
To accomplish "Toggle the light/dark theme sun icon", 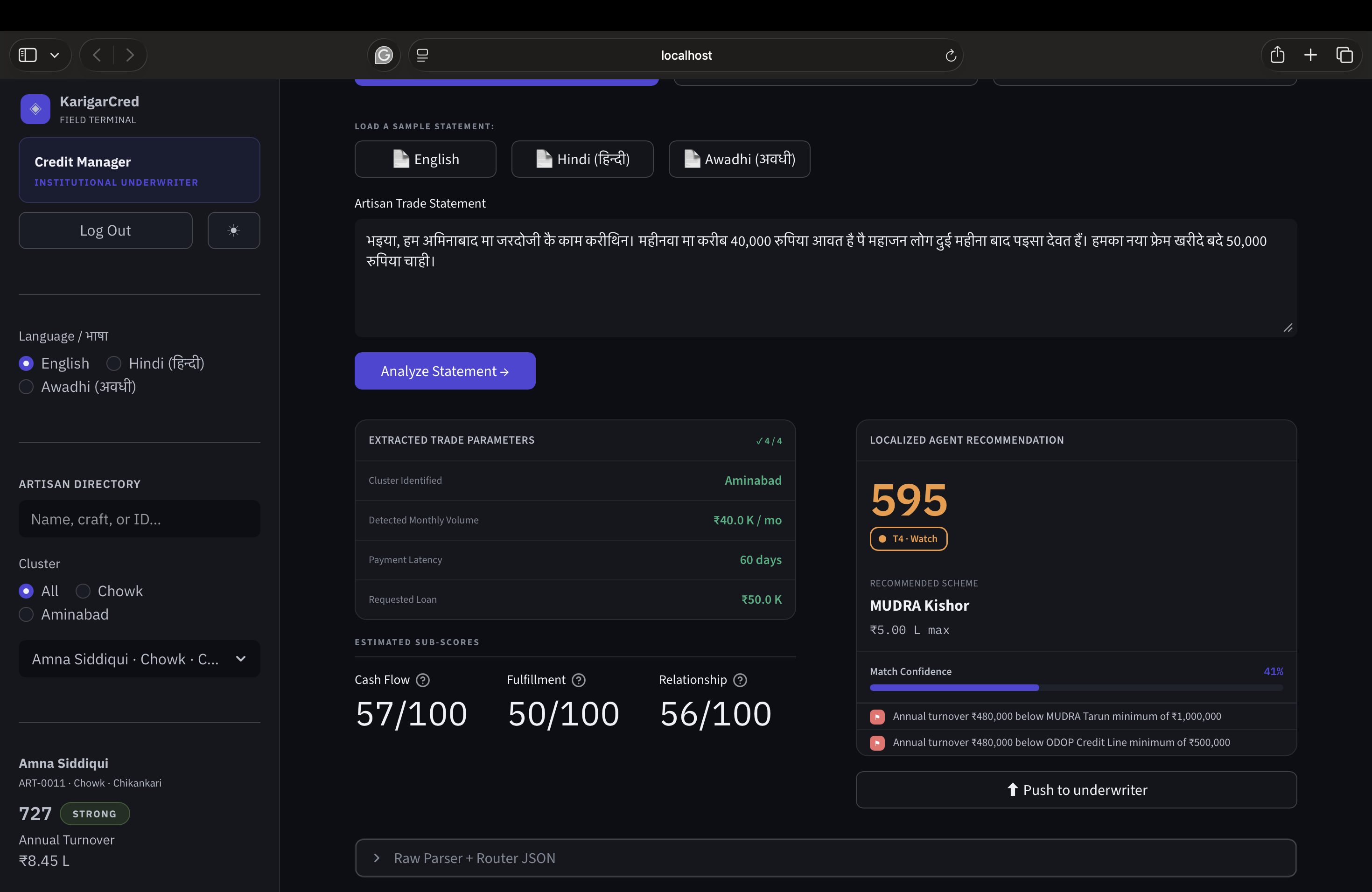I will pyautogui.click(x=233, y=230).
